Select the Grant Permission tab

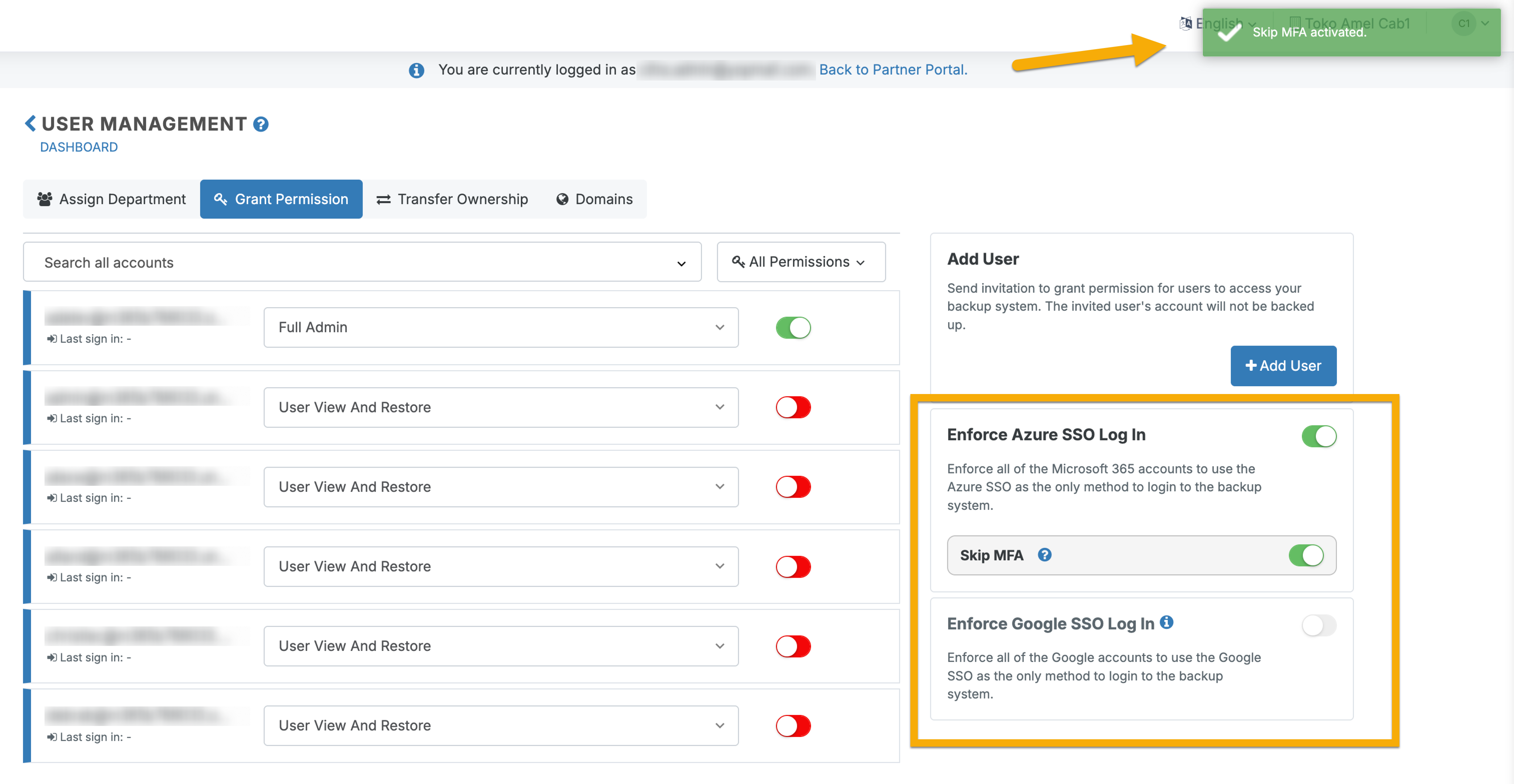281,199
